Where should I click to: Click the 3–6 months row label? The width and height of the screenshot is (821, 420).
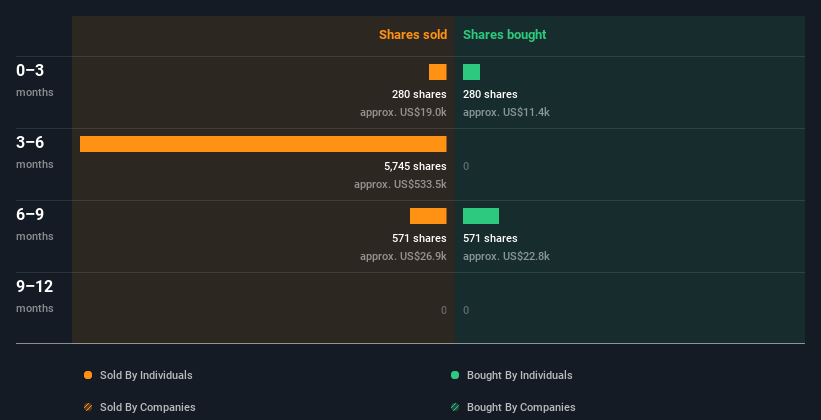coord(35,152)
